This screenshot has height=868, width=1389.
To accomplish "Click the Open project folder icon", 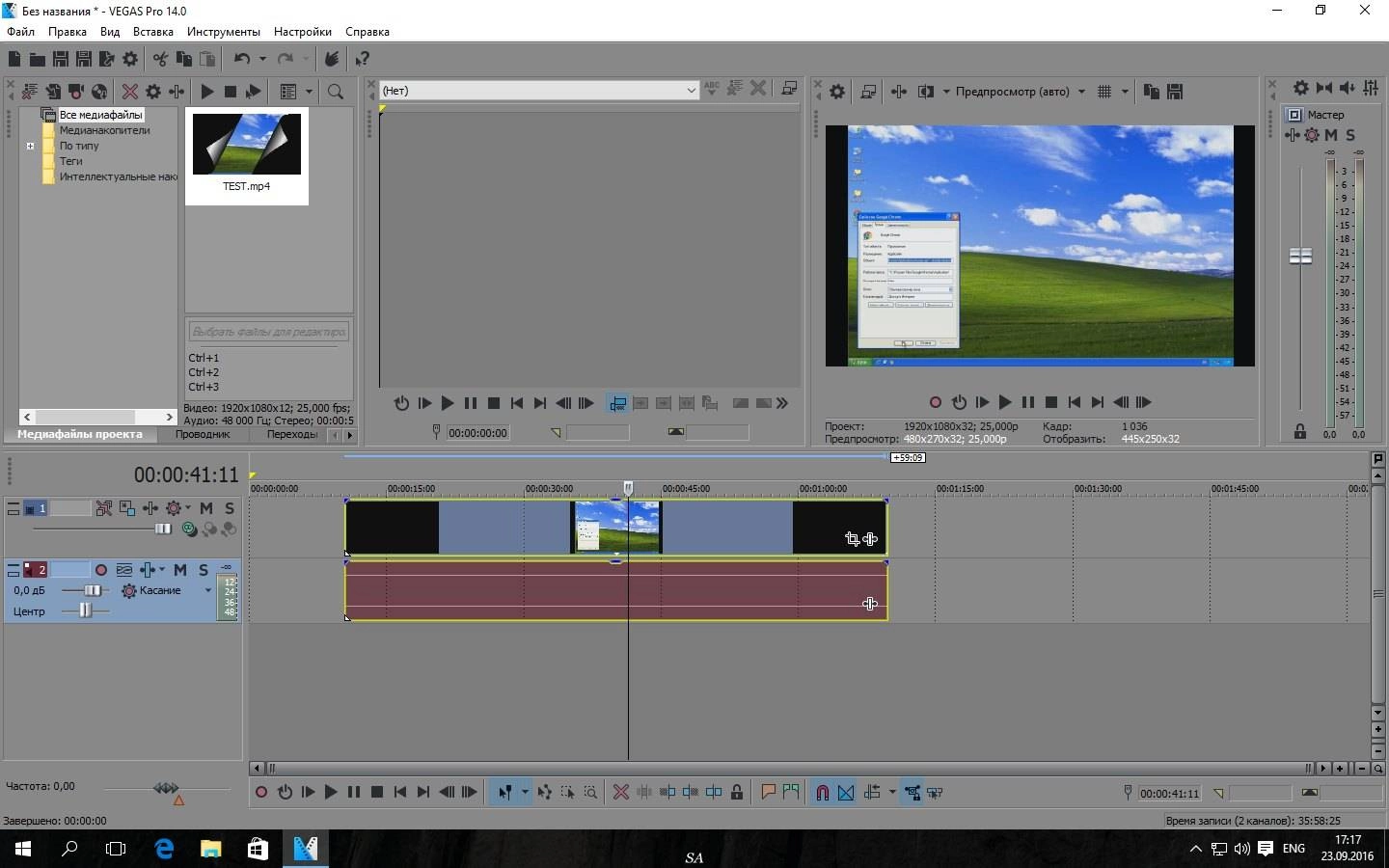I will (x=38, y=59).
